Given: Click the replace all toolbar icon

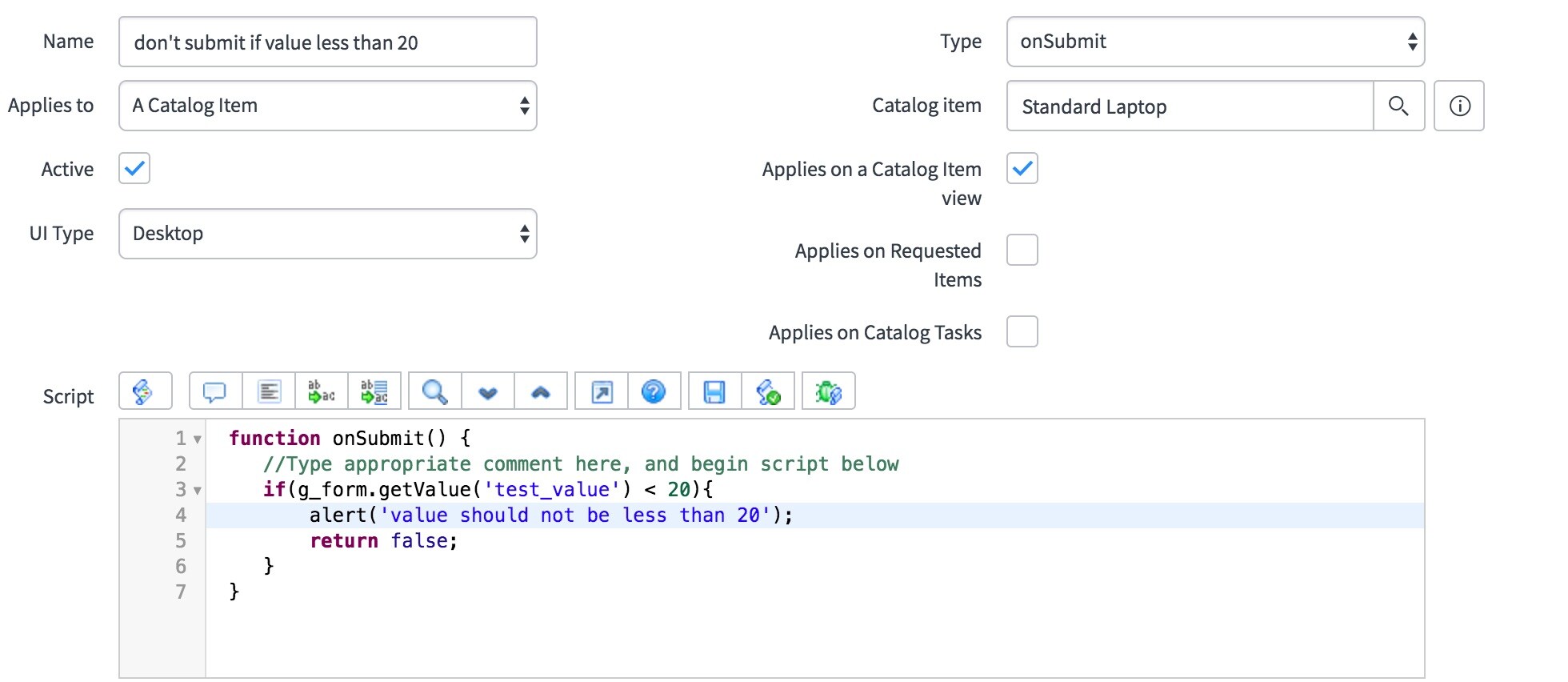Looking at the screenshot, I should click(x=374, y=391).
